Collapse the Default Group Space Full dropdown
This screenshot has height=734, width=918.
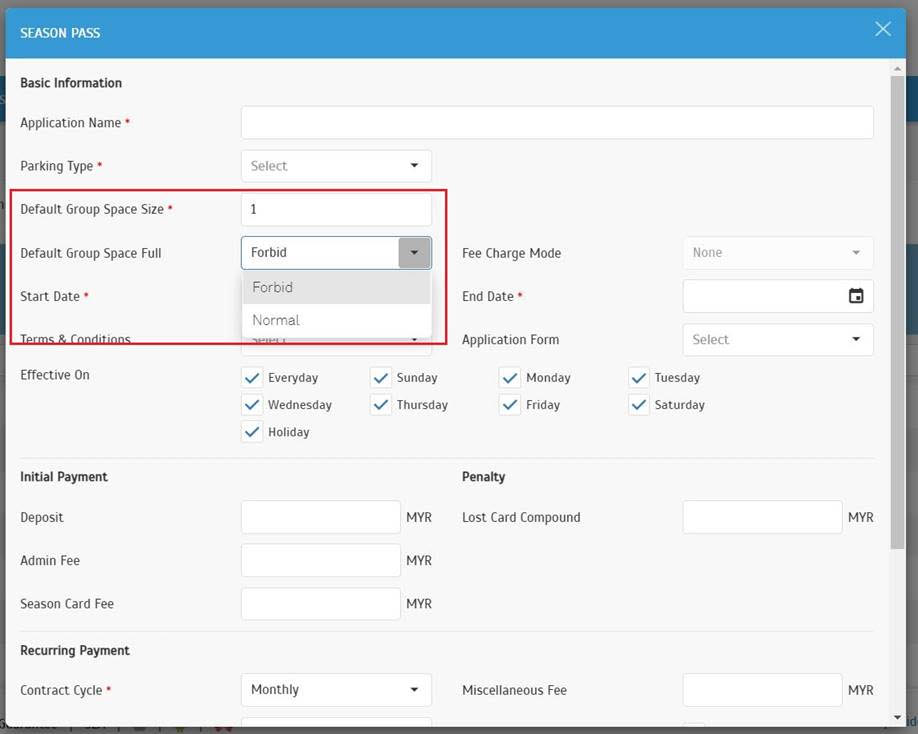pyautogui.click(x=414, y=253)
